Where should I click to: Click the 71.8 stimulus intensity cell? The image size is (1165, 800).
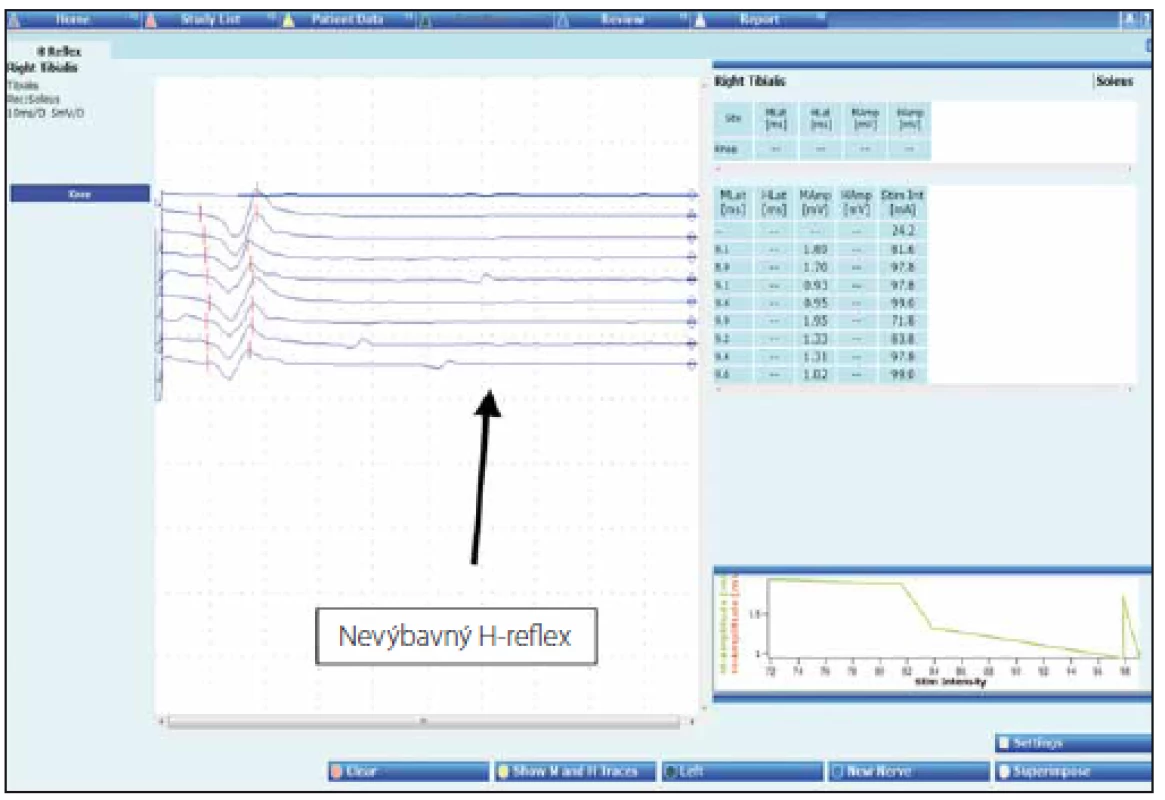[903, 321]
